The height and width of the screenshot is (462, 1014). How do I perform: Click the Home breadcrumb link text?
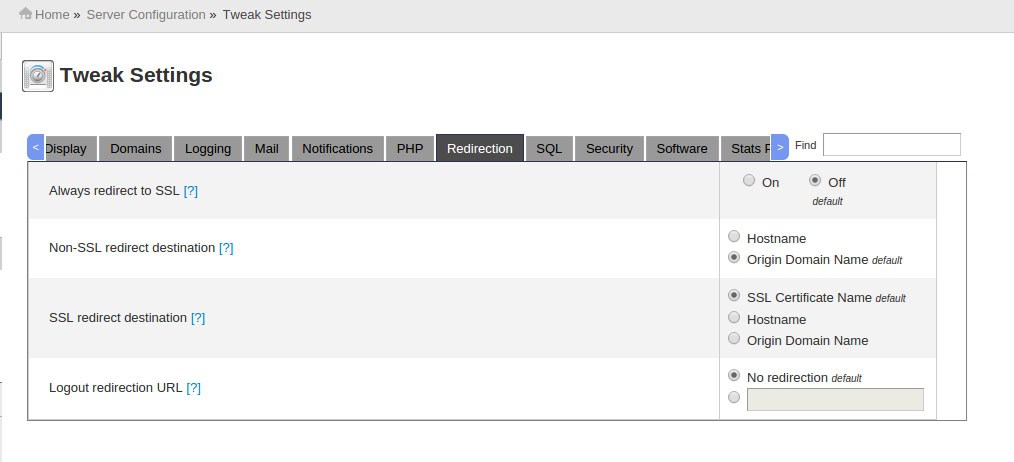pos(53,15)
